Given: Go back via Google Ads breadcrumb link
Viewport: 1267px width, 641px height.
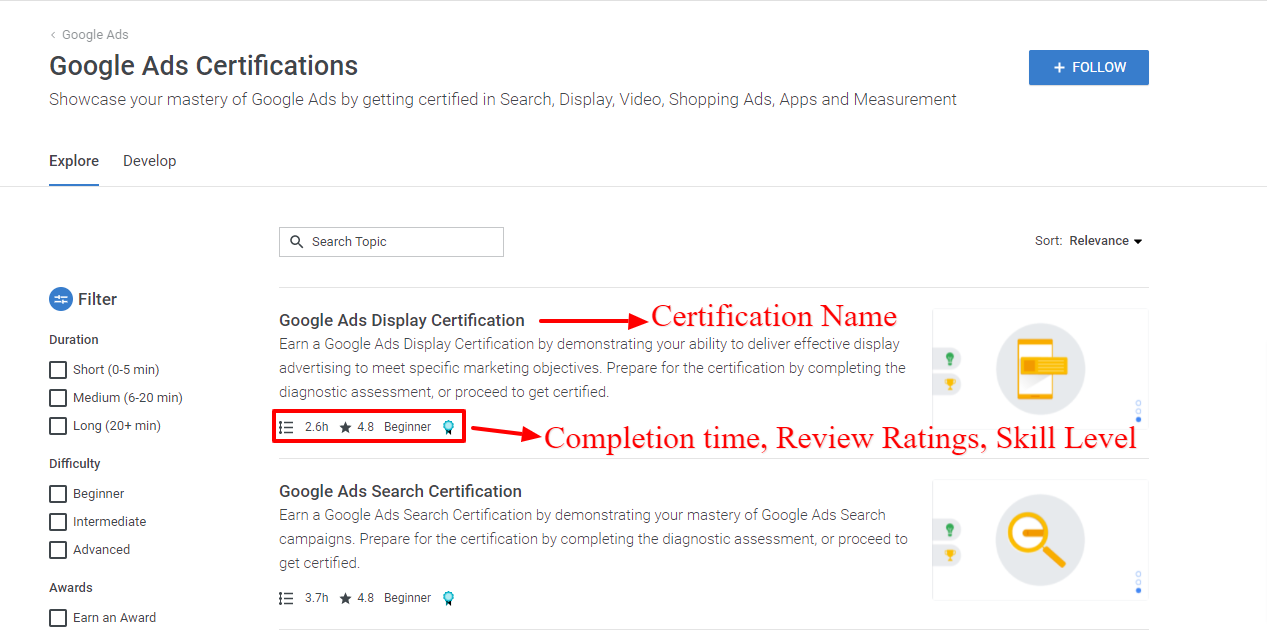Looking at the screenshot, I should pos(95,35).
